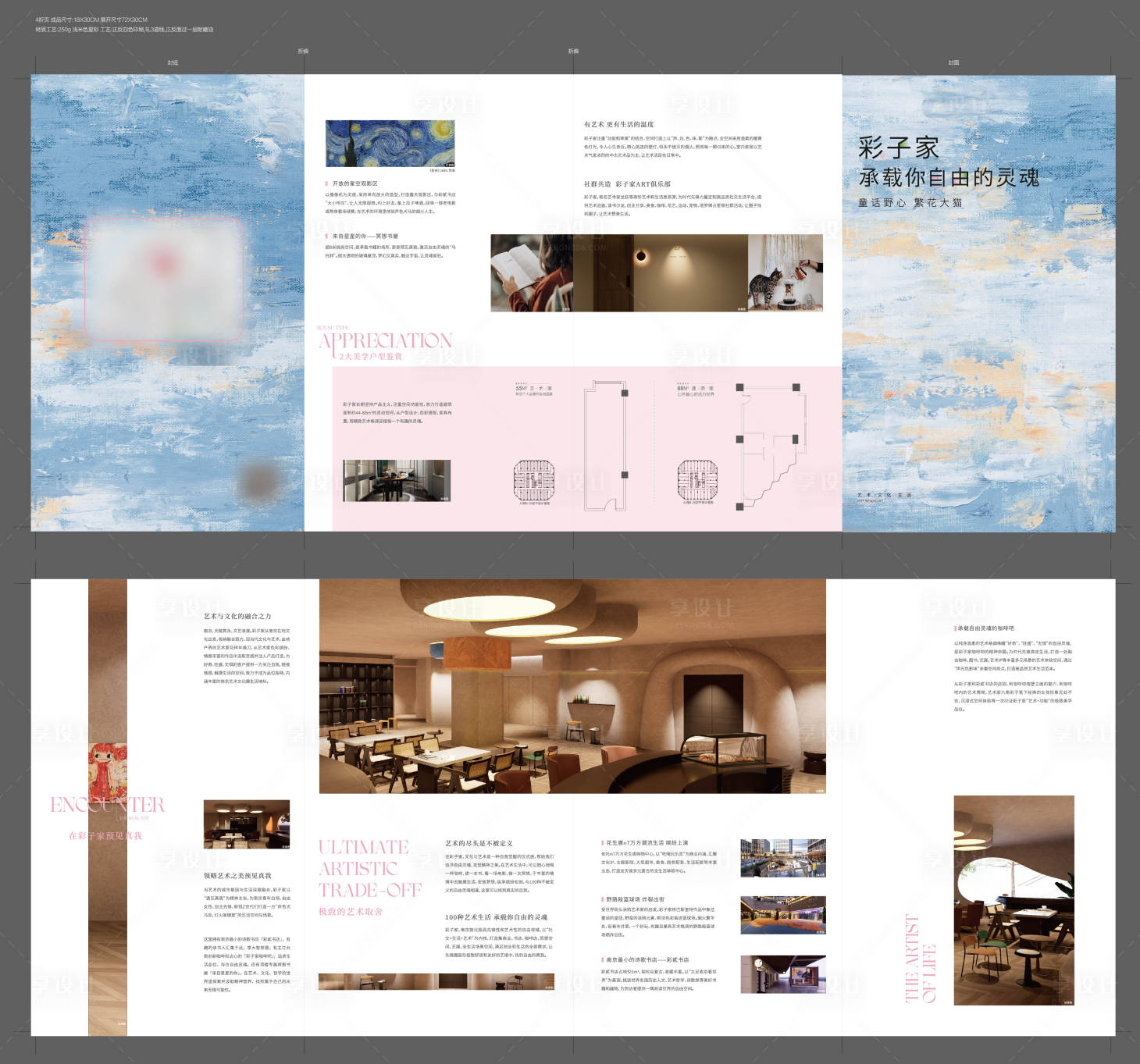Click the subtitle '2大美学户型鉴赏'
Screen dimensions: 1140x1064
click(x=371, y=356)
